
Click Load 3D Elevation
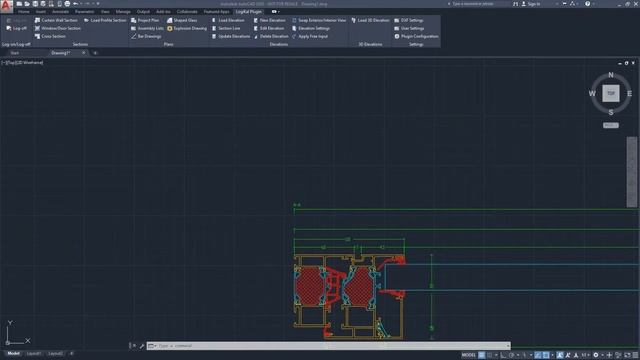pyautogui.click(x=370, y=20)
